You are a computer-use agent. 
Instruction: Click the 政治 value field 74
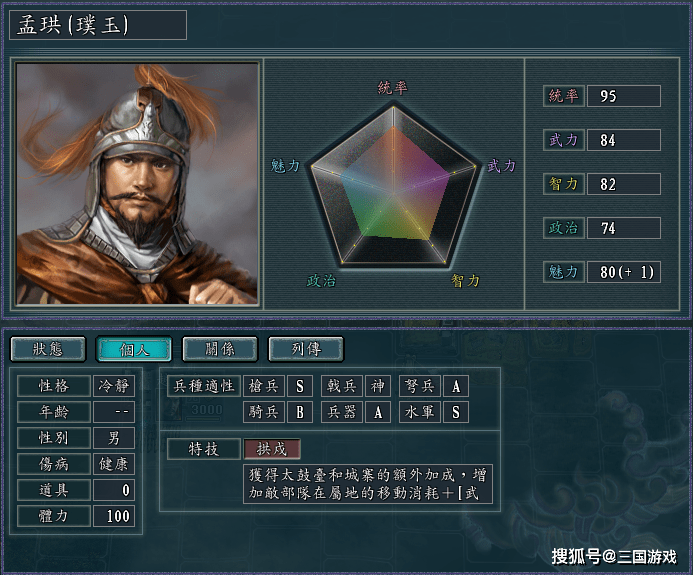tap(623, 228)
